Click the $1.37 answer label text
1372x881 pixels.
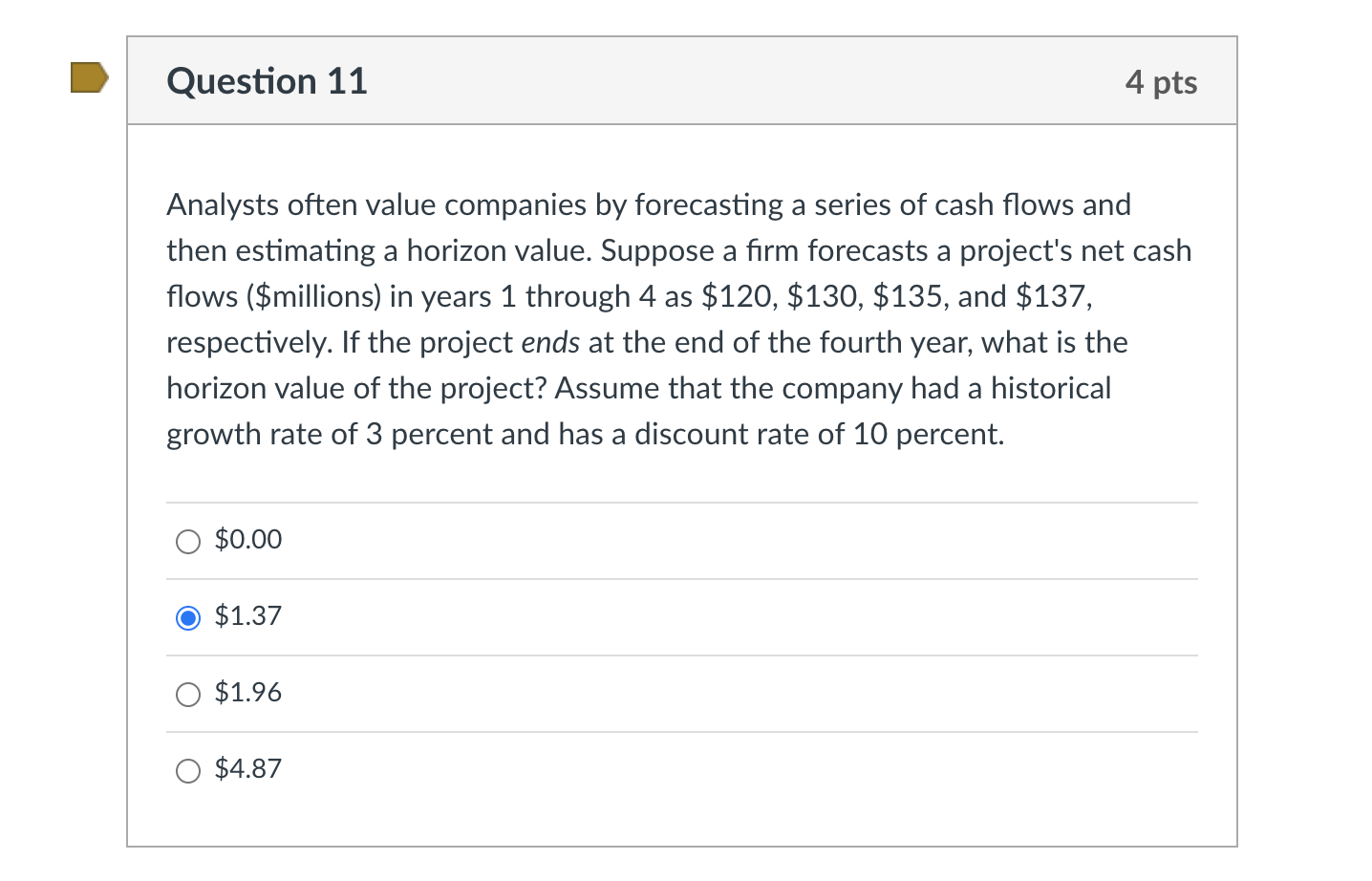pyautogui.click(x=247, y=616)
